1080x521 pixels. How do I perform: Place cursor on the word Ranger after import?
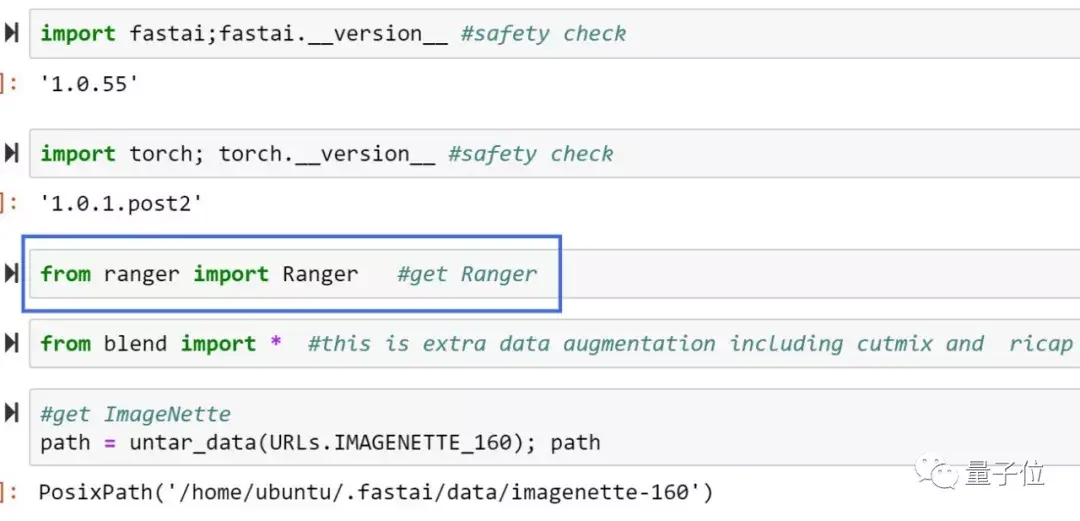coord(320,274)
